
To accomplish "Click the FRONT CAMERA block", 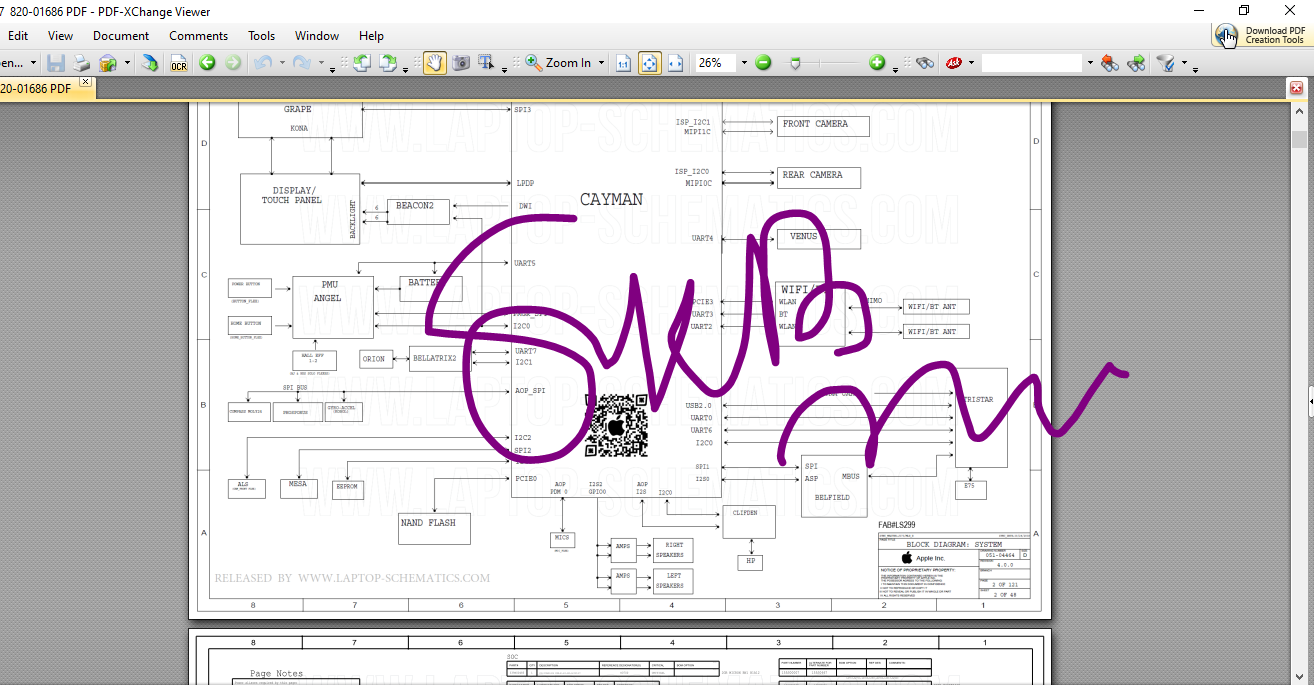I will click(824, 126).
